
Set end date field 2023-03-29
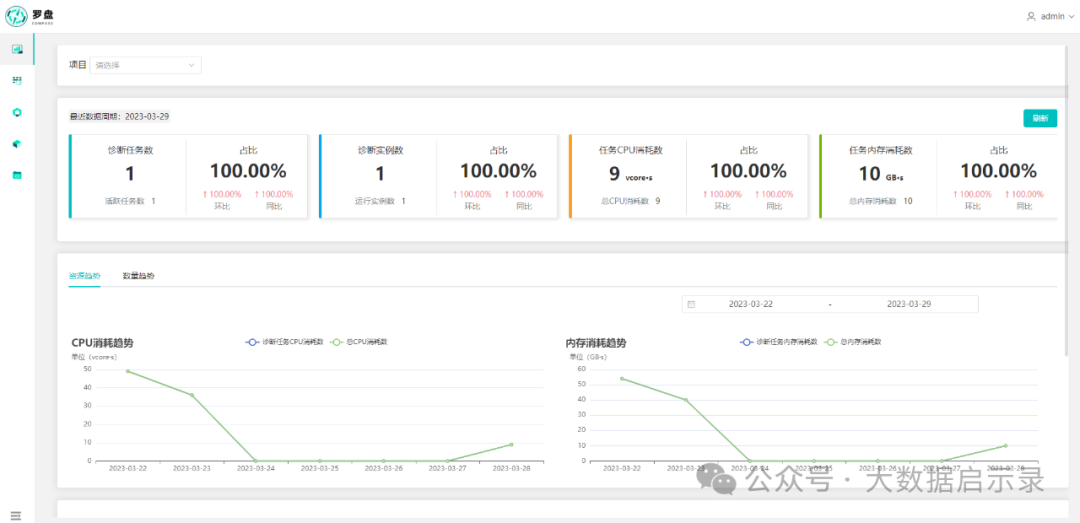click(909, 304)
